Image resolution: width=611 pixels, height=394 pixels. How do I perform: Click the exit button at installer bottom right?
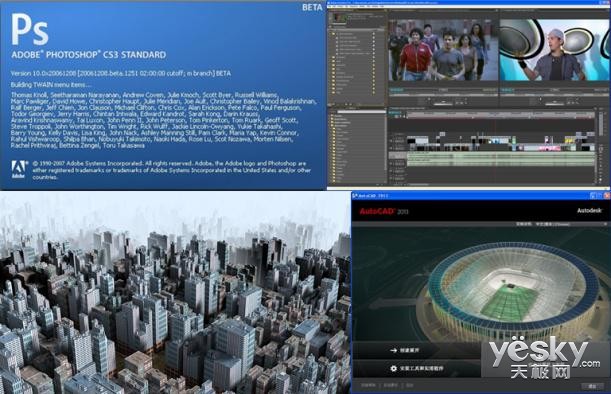[x=592, y=386]
